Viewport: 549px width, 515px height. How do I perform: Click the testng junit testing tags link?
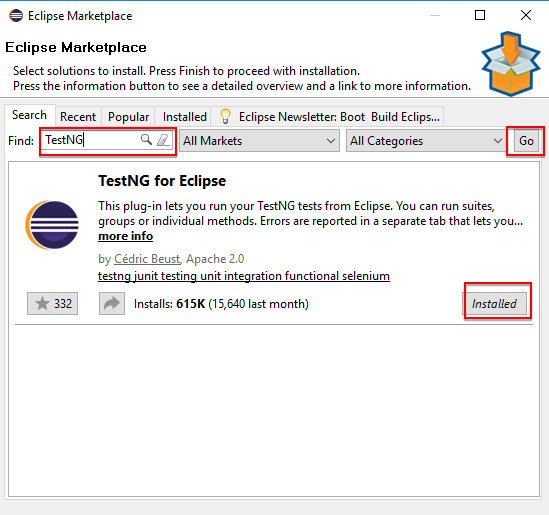coord(244,276)
